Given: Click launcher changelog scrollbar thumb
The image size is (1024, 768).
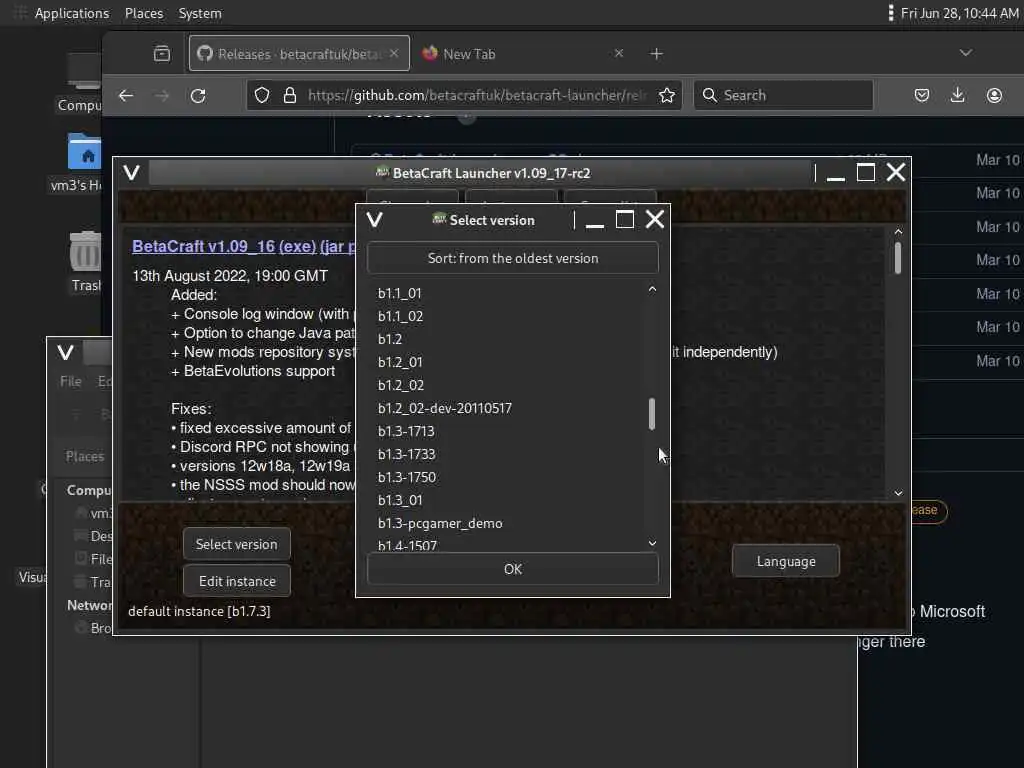Looking at the screenshot, I should tap(898, 258).
